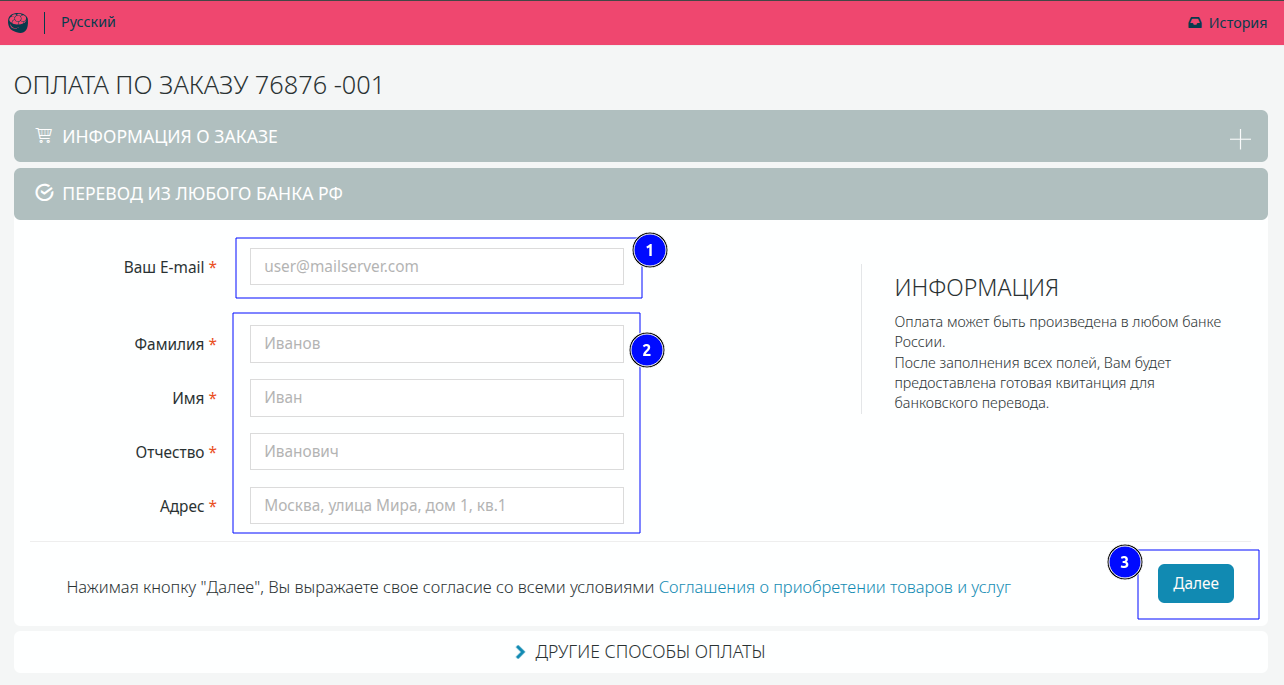
Task: Click the blue number 3 badge
Action: click(1125, 563)
